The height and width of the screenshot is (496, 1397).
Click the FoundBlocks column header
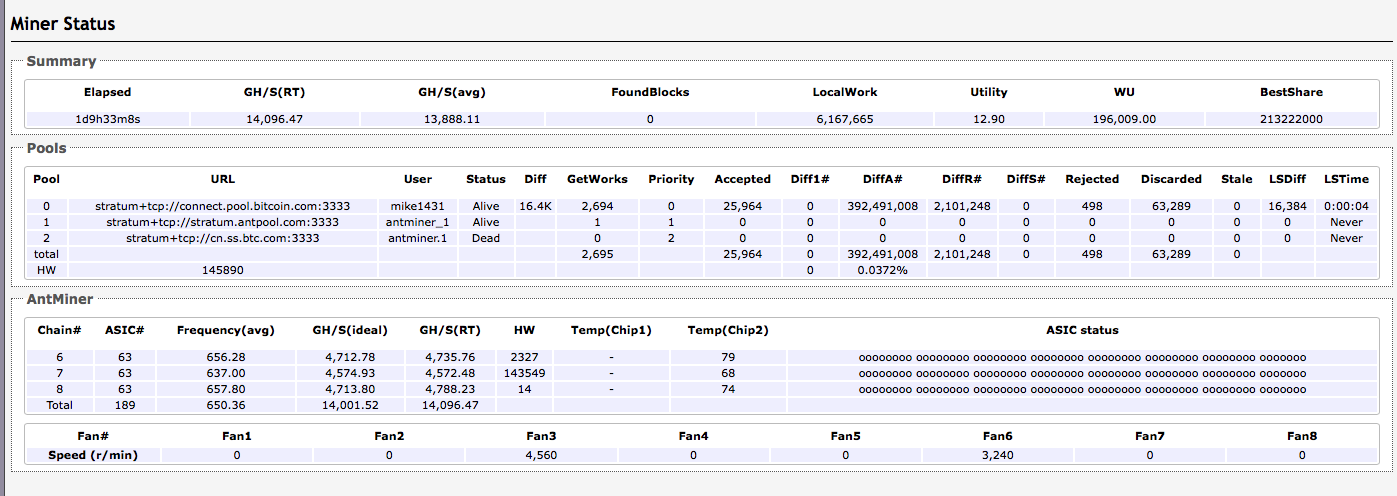(x=650, y=92)
